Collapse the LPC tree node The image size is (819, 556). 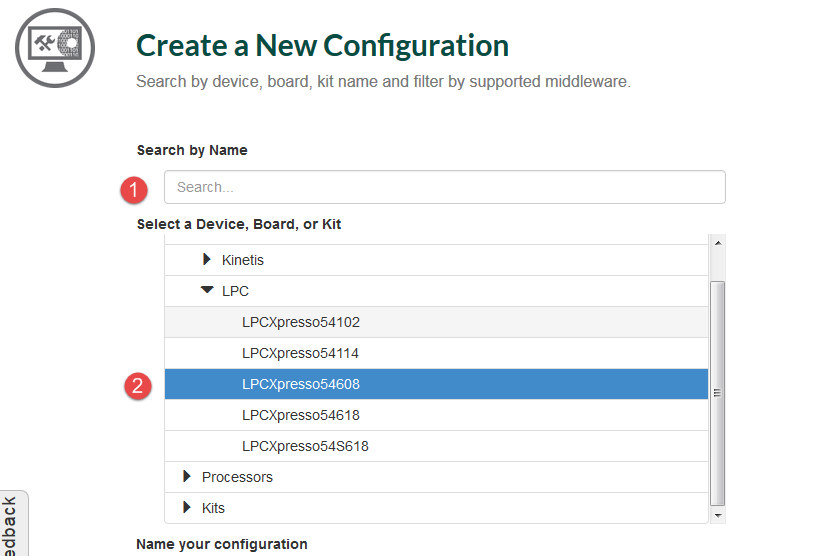(x=207, y=291)
